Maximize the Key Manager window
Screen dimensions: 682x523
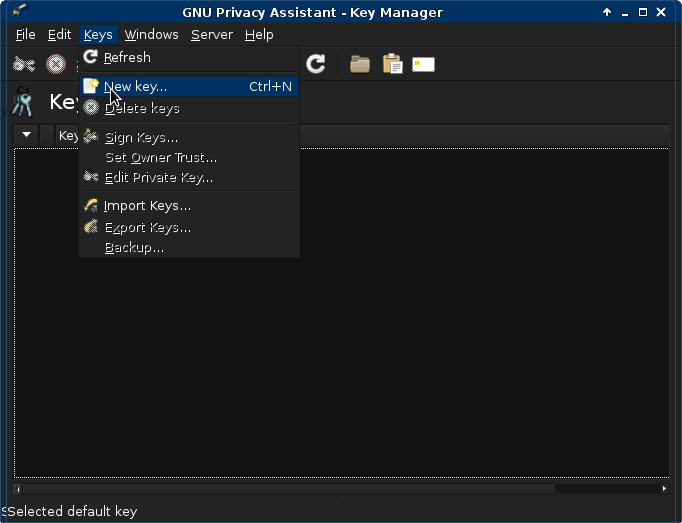point(642,12)
